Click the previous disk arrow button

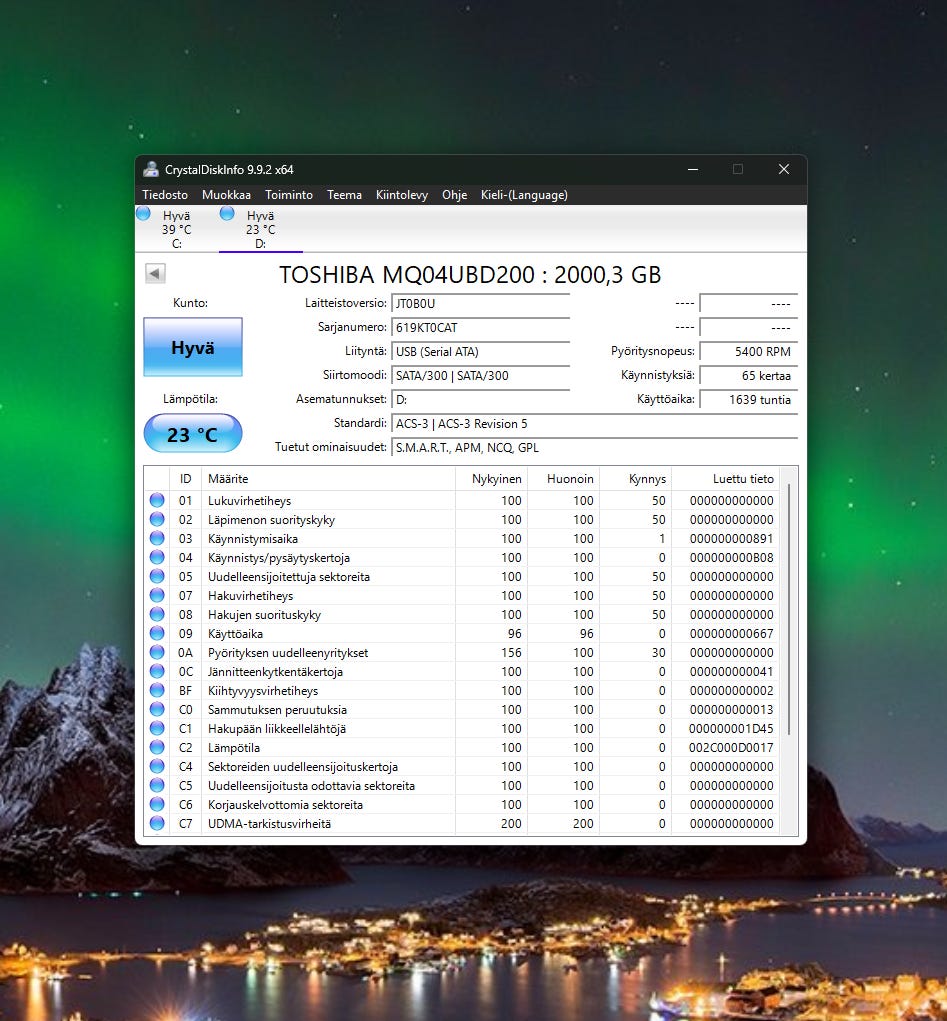[155, 273]
